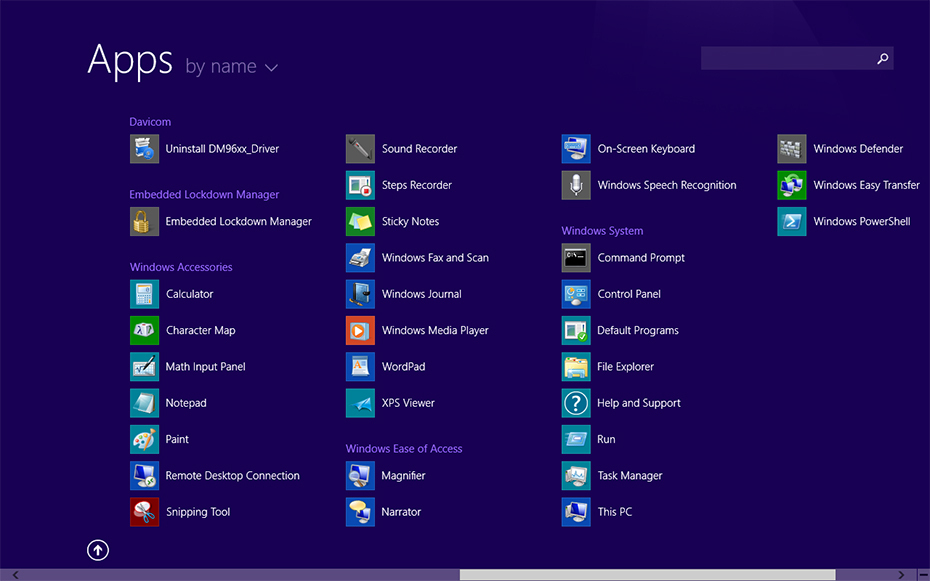This screenshot has width=930, height=581.
Task: Open the Task Manager icon
Action: point(576,476)
